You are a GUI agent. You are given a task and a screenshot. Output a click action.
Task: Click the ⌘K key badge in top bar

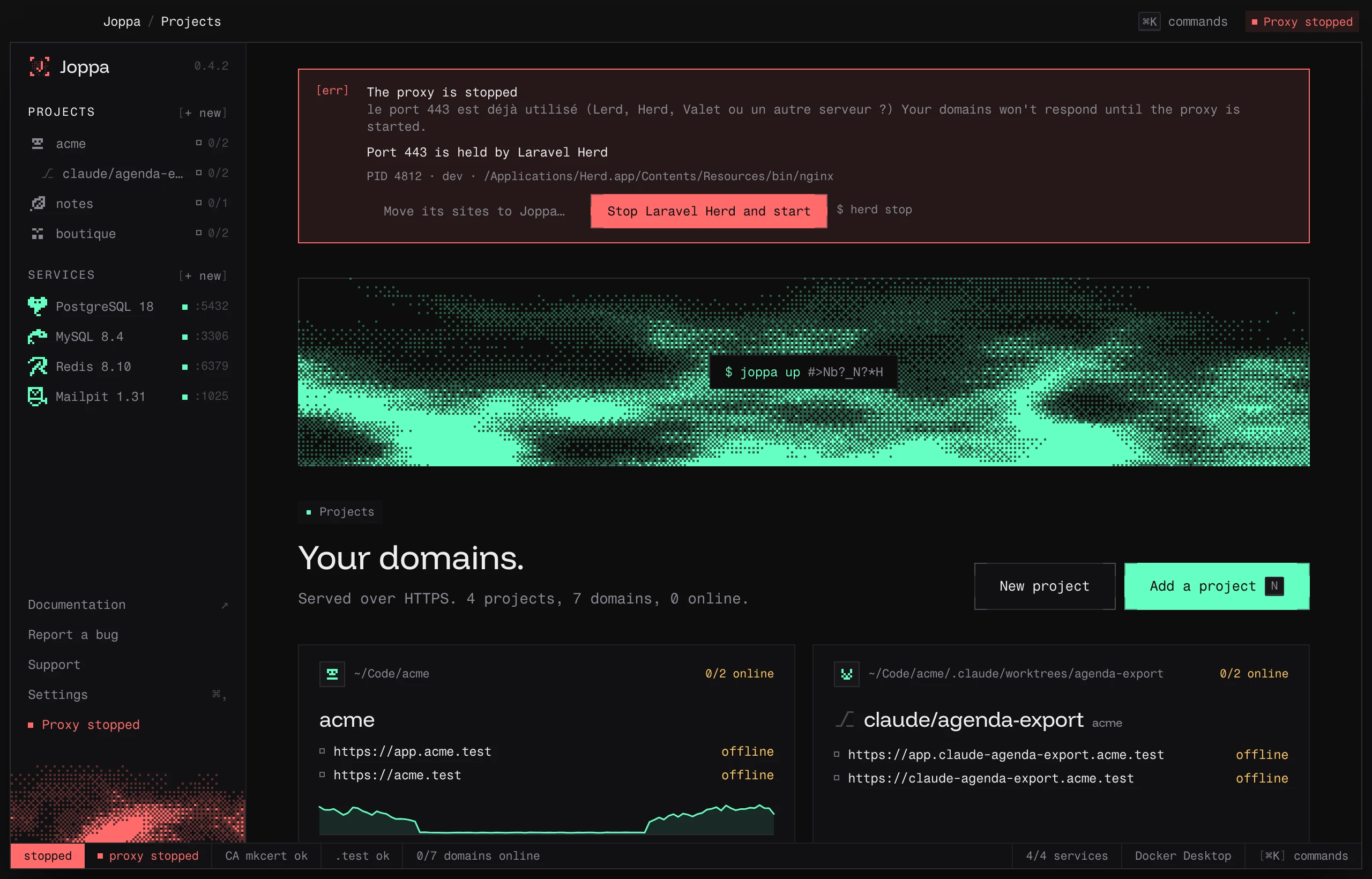click(1150, 21)
